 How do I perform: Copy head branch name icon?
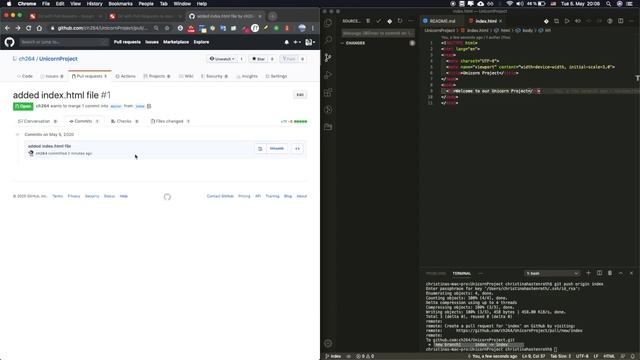tap(149, 106)
